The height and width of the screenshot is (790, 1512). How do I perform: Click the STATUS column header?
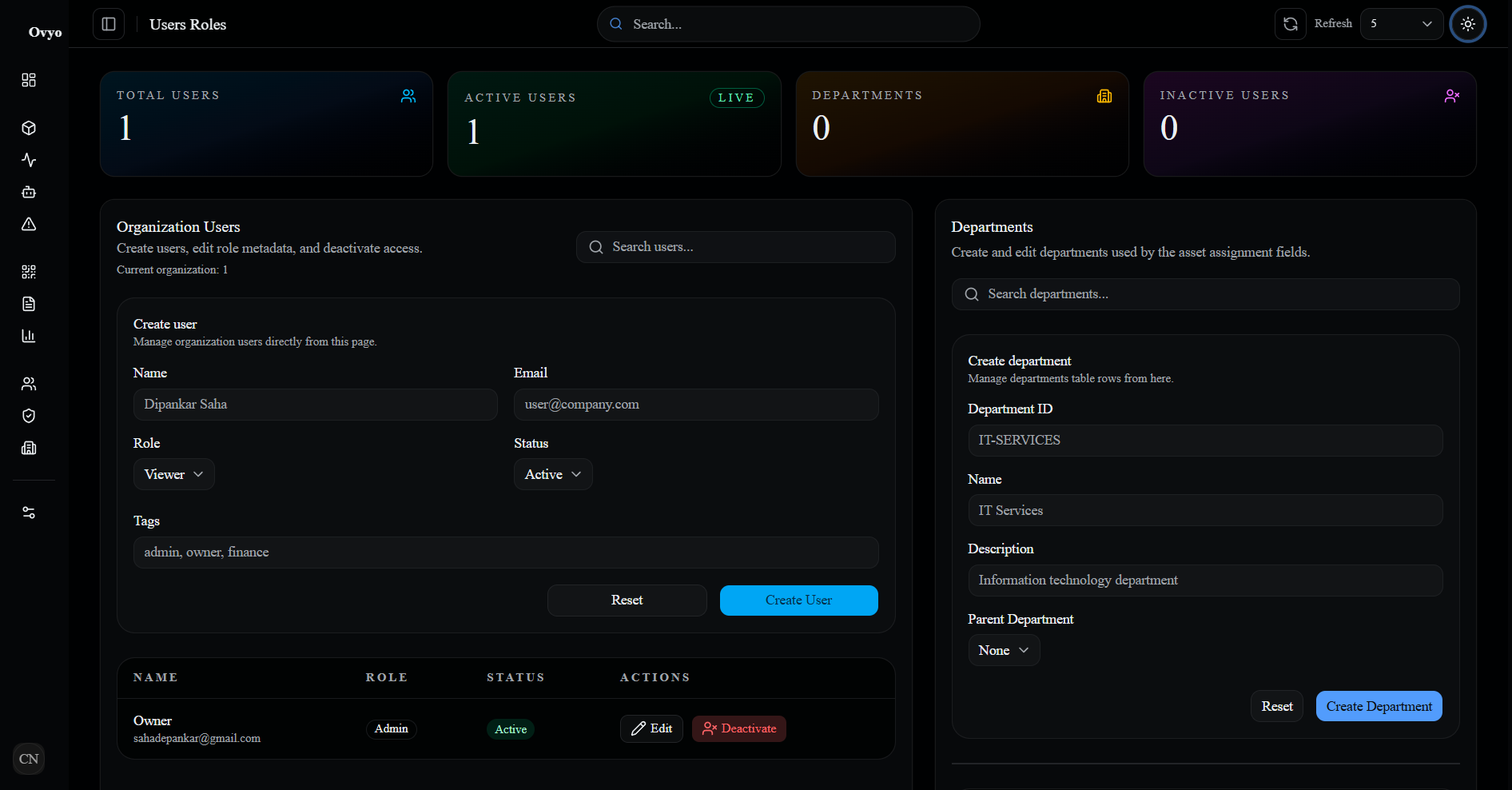click(516, 677)
